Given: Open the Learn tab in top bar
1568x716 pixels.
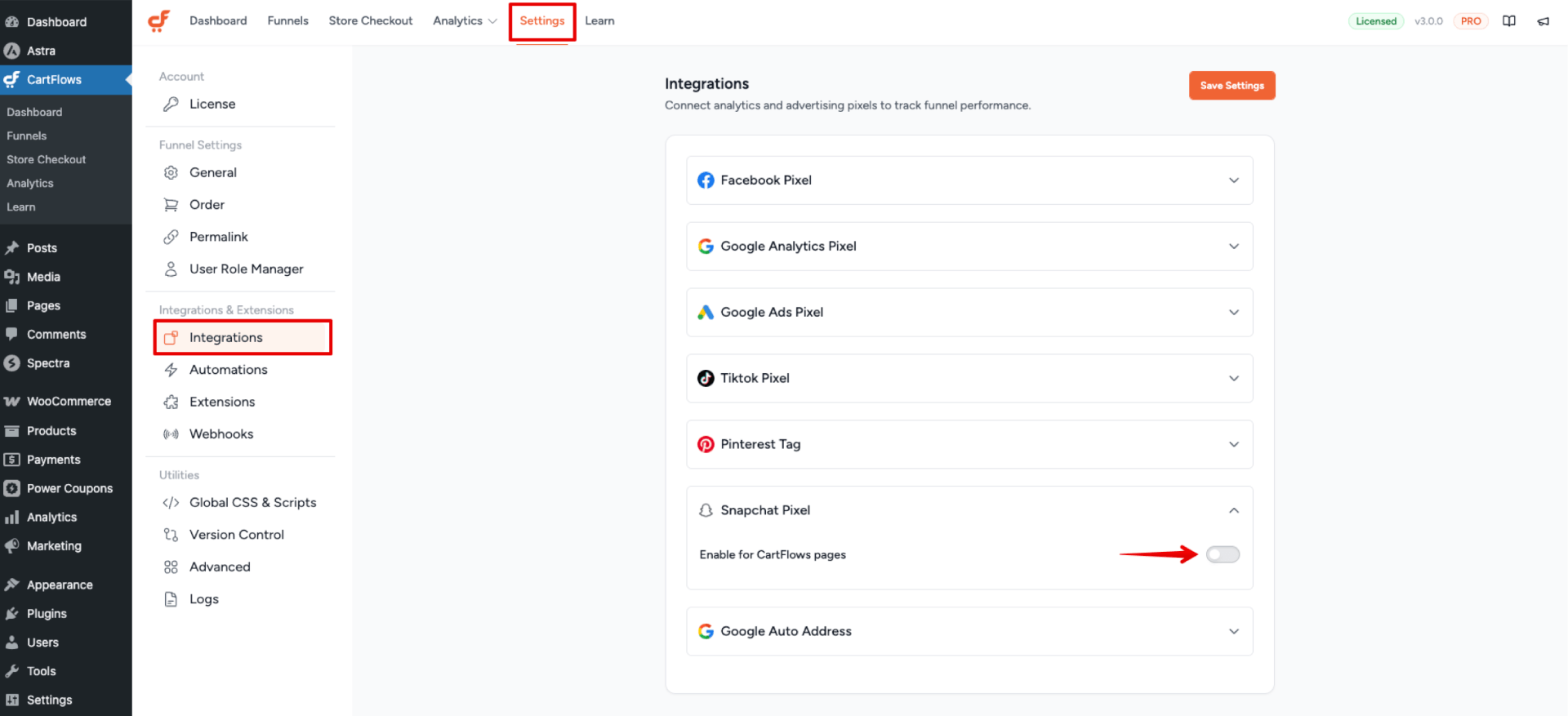Looking at the screenshot, I should click(599, 21).
